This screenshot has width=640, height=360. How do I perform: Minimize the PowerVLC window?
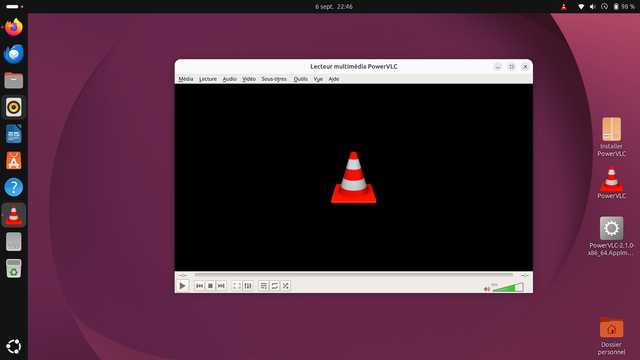pyautogui.click(x=498, y=67)
